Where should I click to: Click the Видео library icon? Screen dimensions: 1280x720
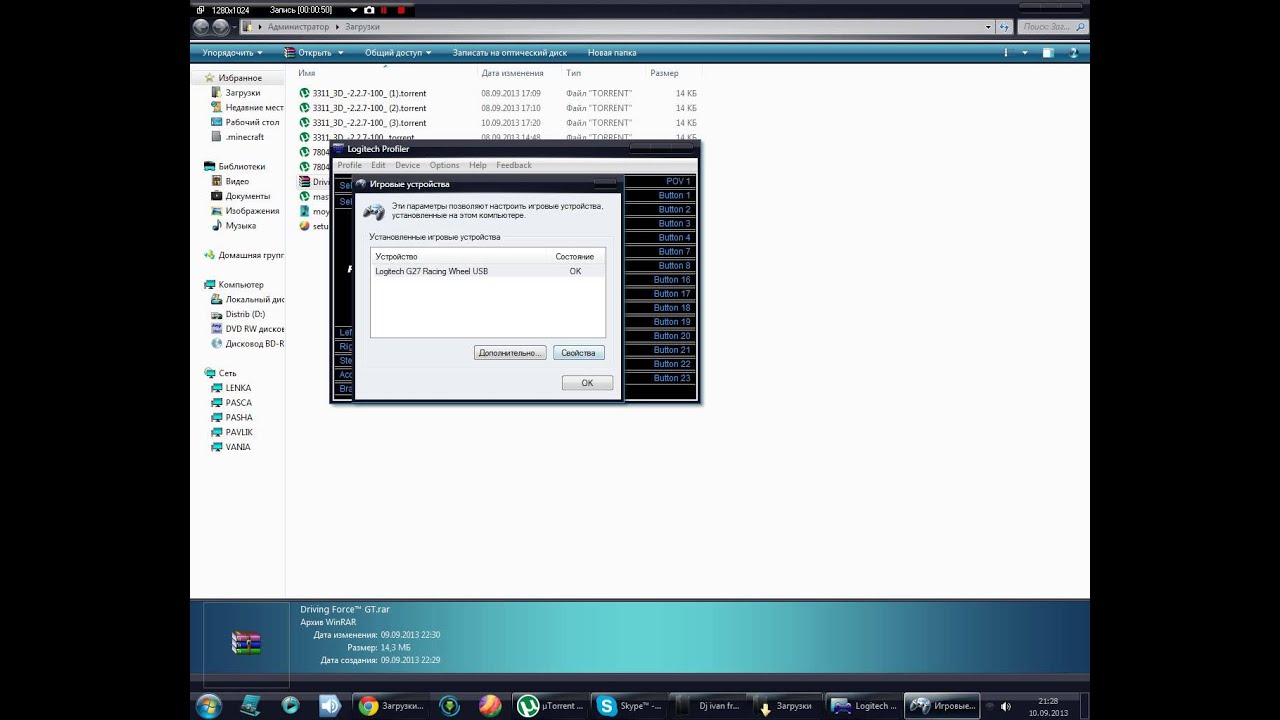[x=216, y=181]
